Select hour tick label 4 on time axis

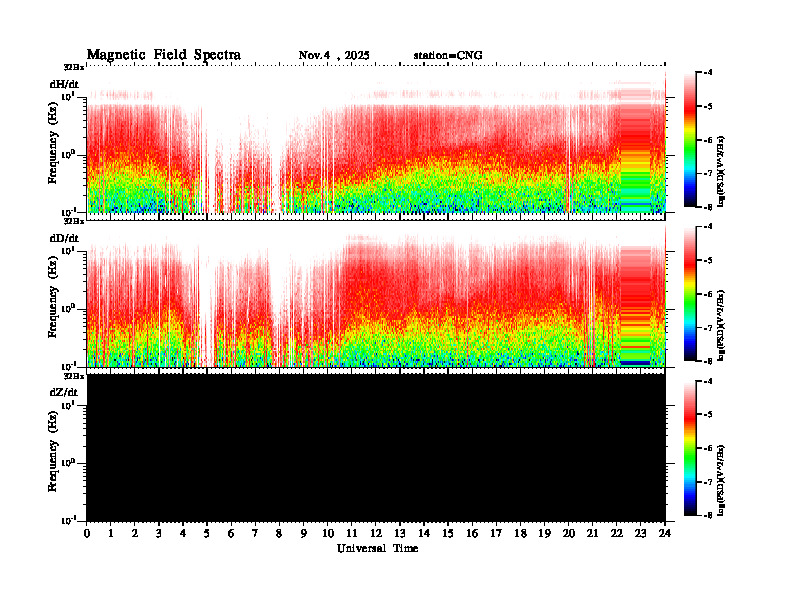pyautogui.click(x=183, y=533)
